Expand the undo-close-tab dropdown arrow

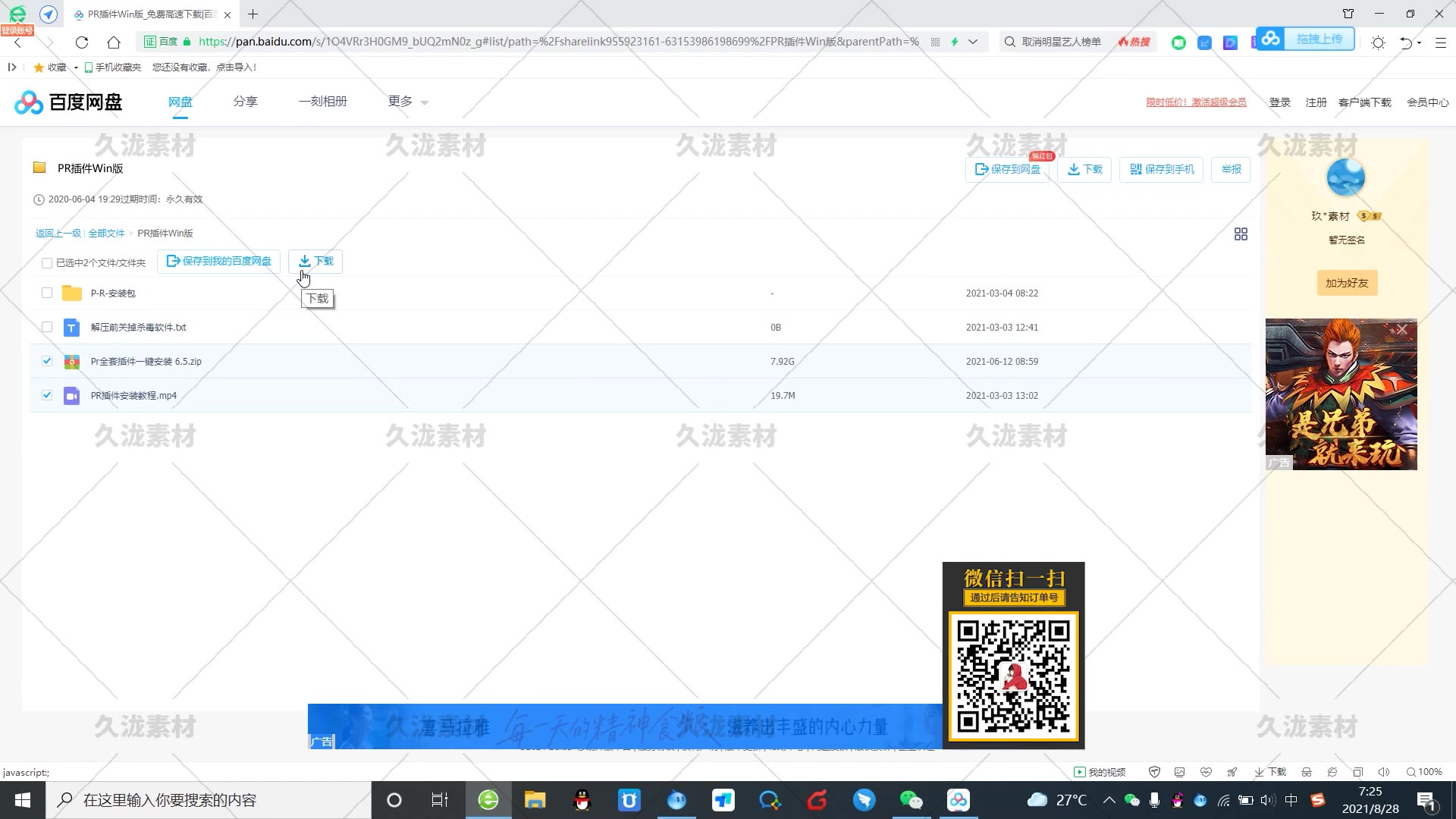pyautogui.click(x=1419, y=42)
